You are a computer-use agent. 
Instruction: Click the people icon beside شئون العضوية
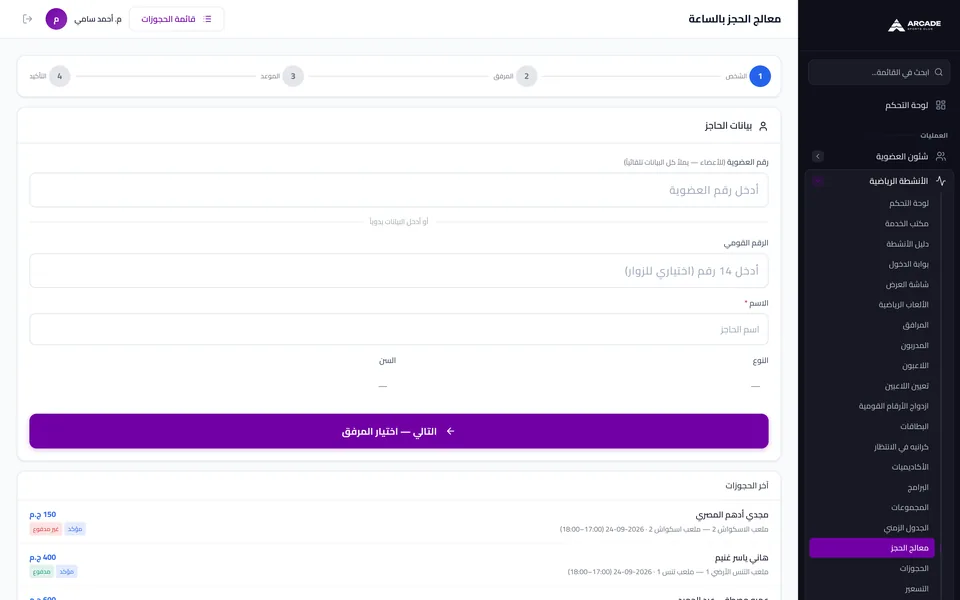940,157
